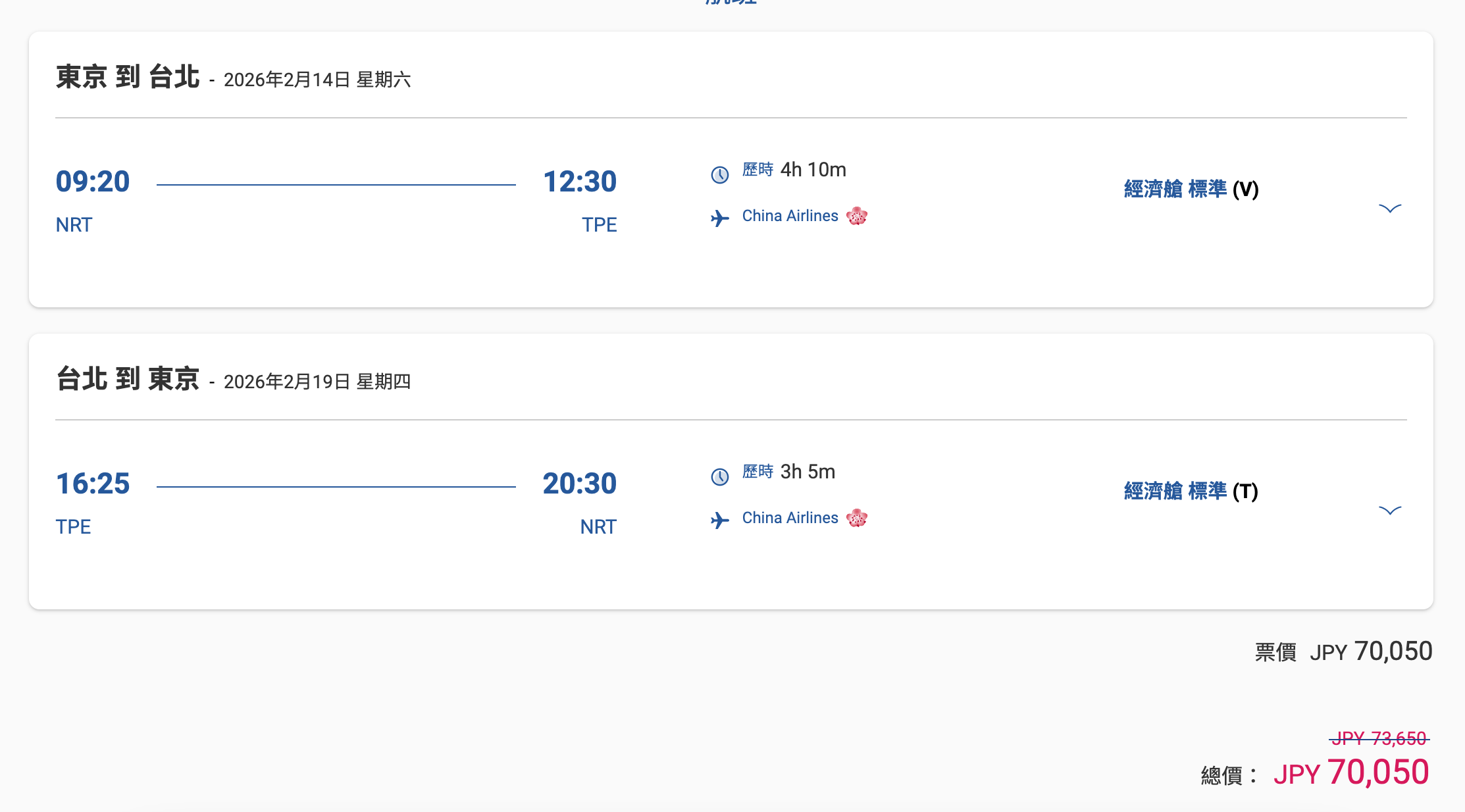This screenshot has width=1465, height=812.
Task: Select the 經濟艙 標準 (V) fare class
Action: click(x=1191, y=190)
